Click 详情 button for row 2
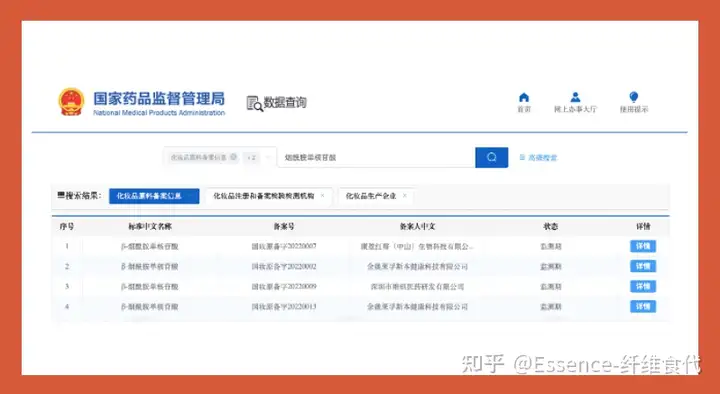 click(643, 266)
